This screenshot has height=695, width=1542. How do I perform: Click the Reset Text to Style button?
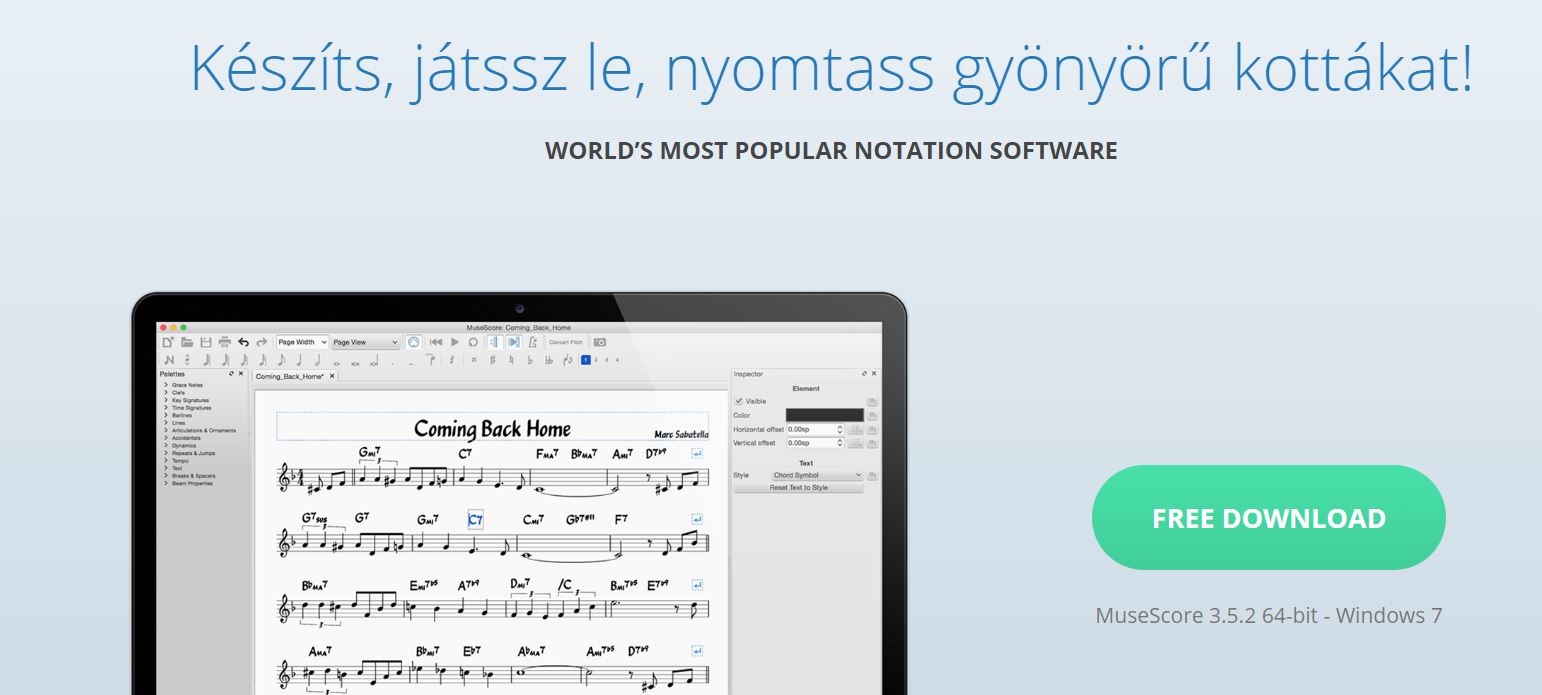point(798,488)
